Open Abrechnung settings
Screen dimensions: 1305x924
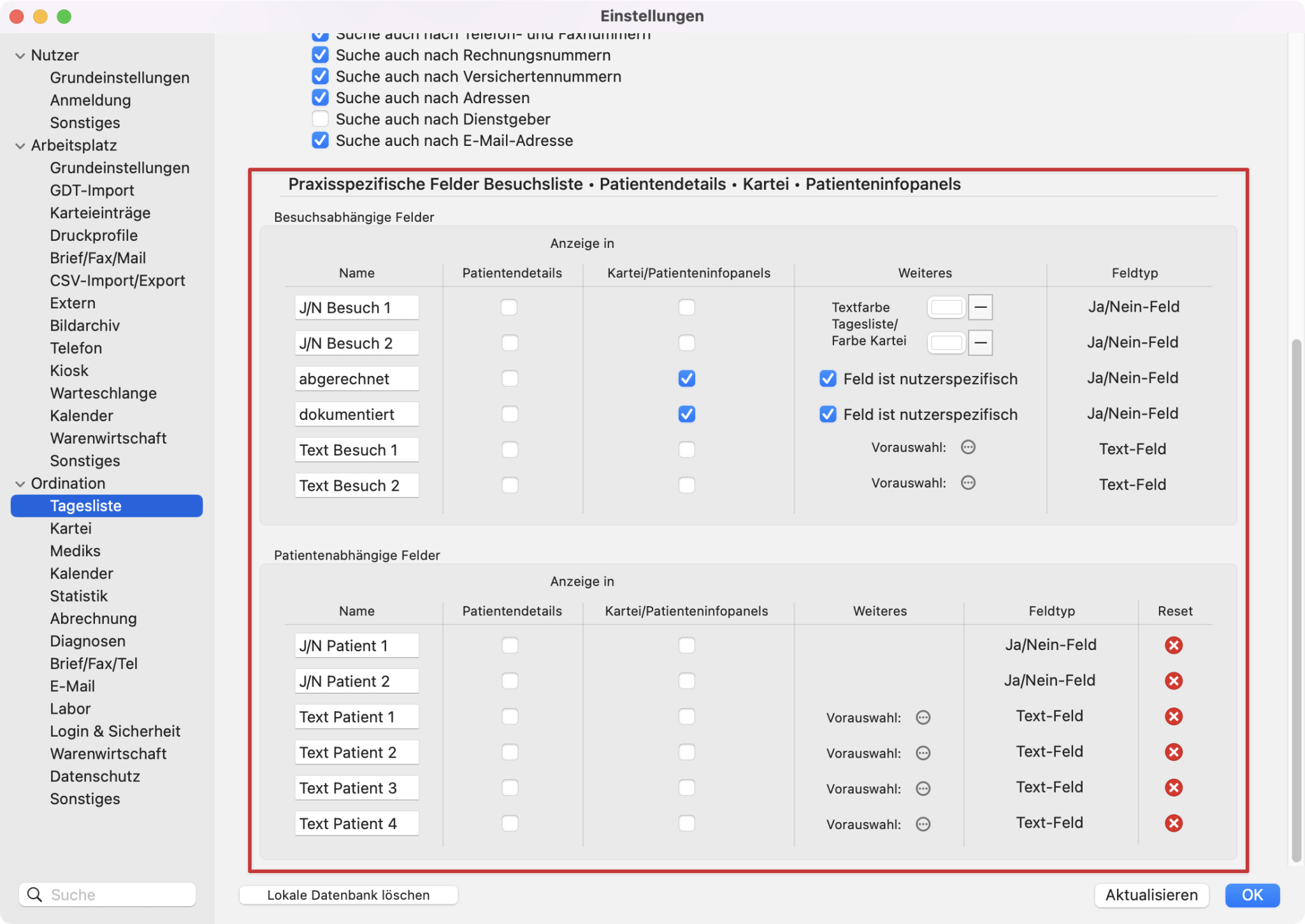click(93, 618)
